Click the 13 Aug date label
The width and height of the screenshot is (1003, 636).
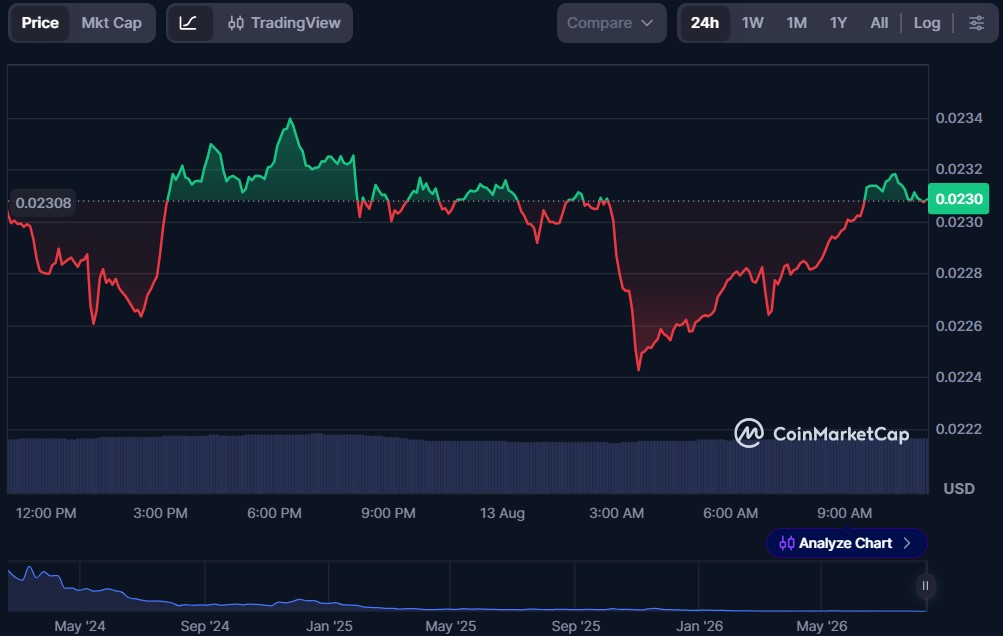tap(502, 513)
